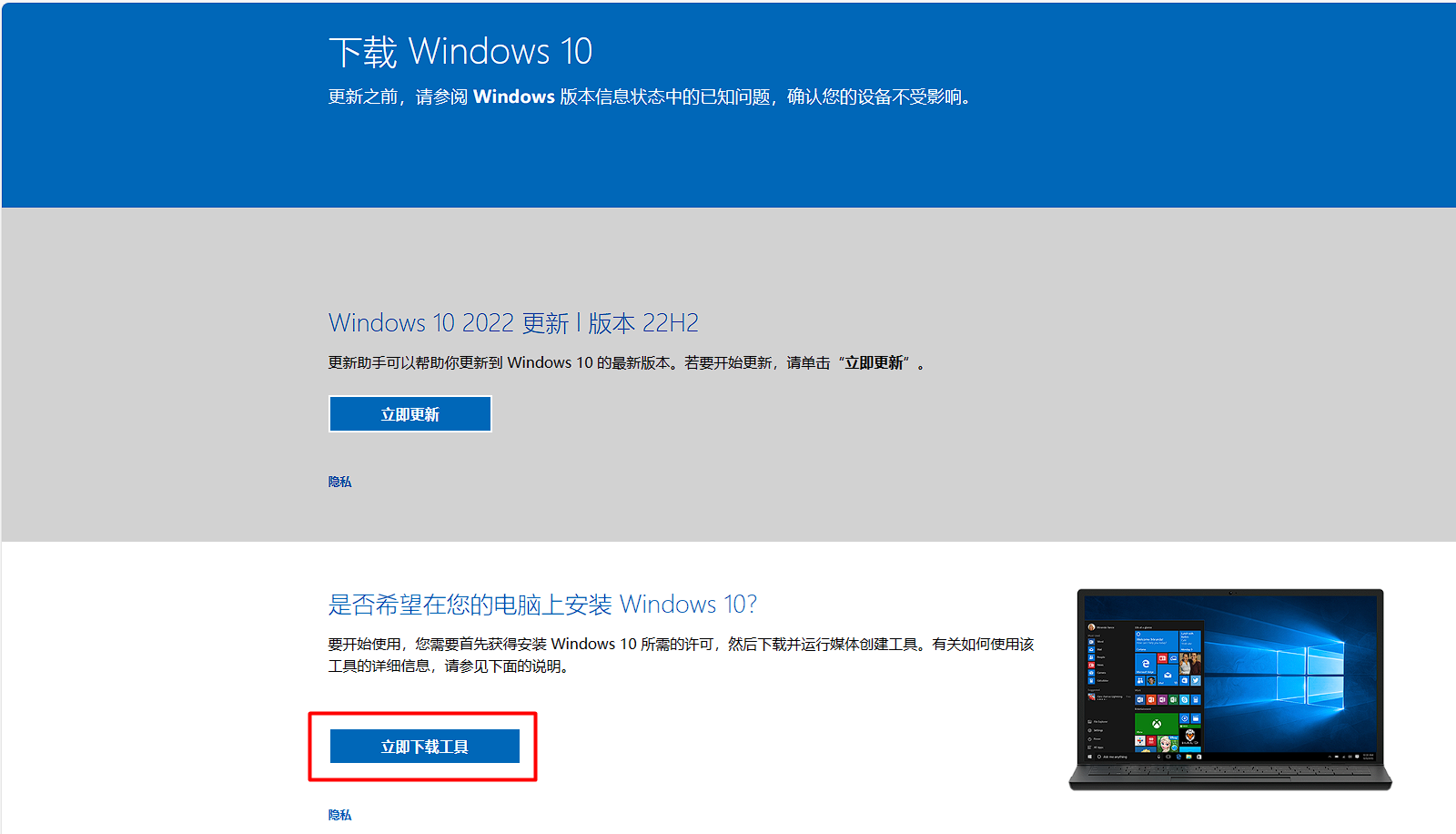Click the Skype tile in the laptop's Office row
The image size is (1456, 834).
(x=1184, y=699)
